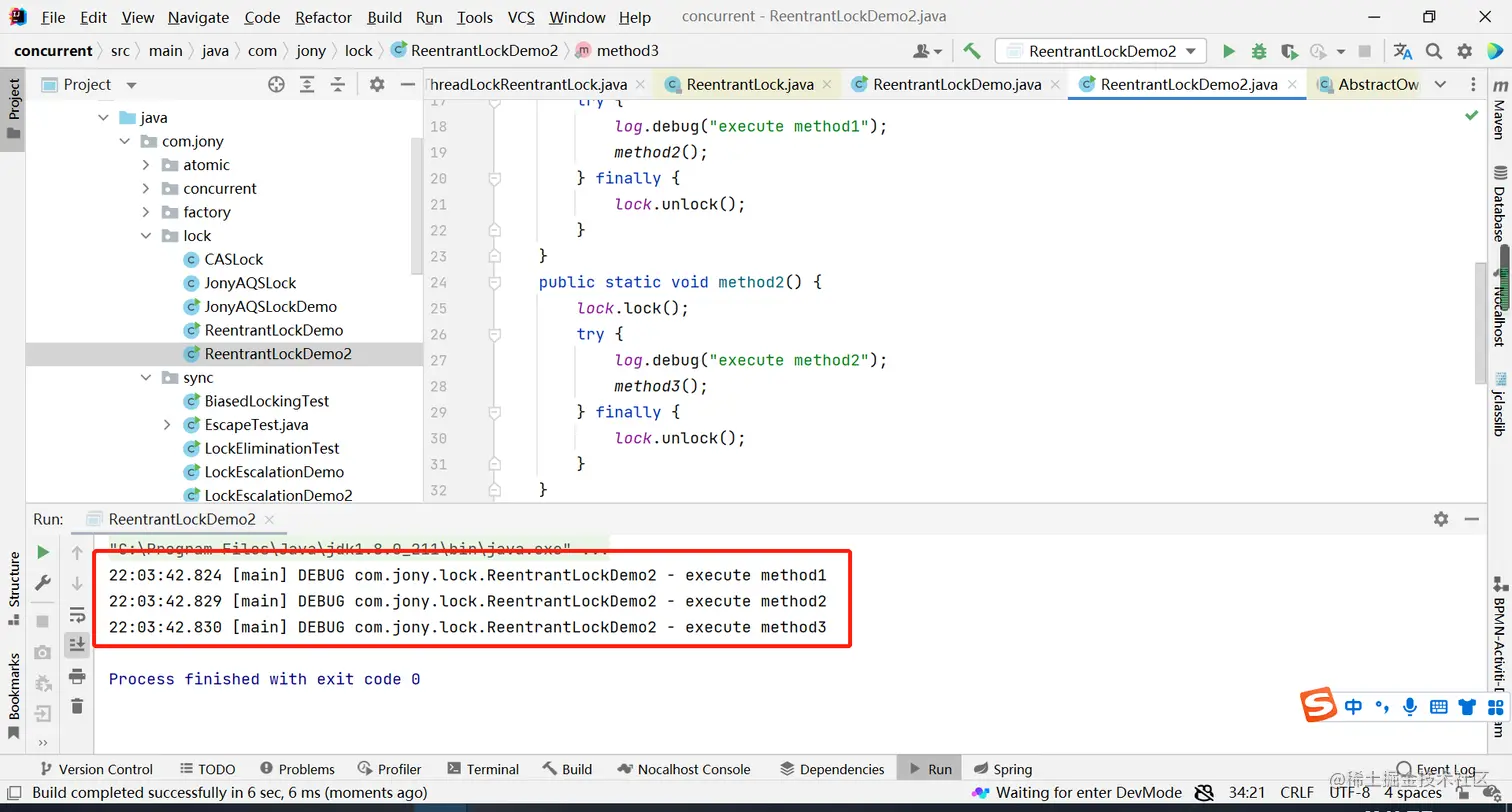Open Search Everywhere with the magnifier icon
The image size is (1512, 812).
(x=1434, y=51)
